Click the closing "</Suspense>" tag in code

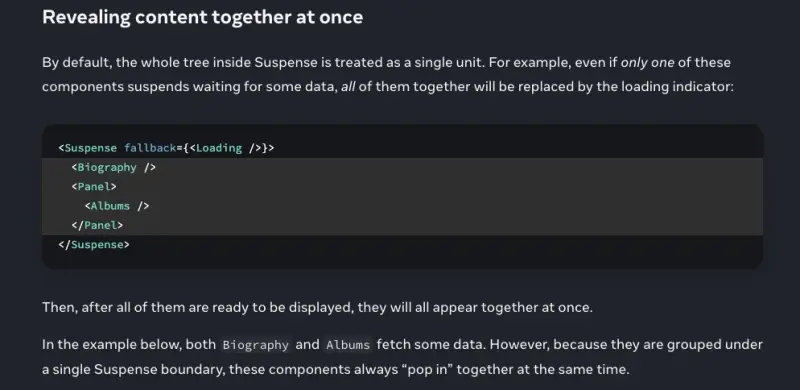click(x=94, y=245)
